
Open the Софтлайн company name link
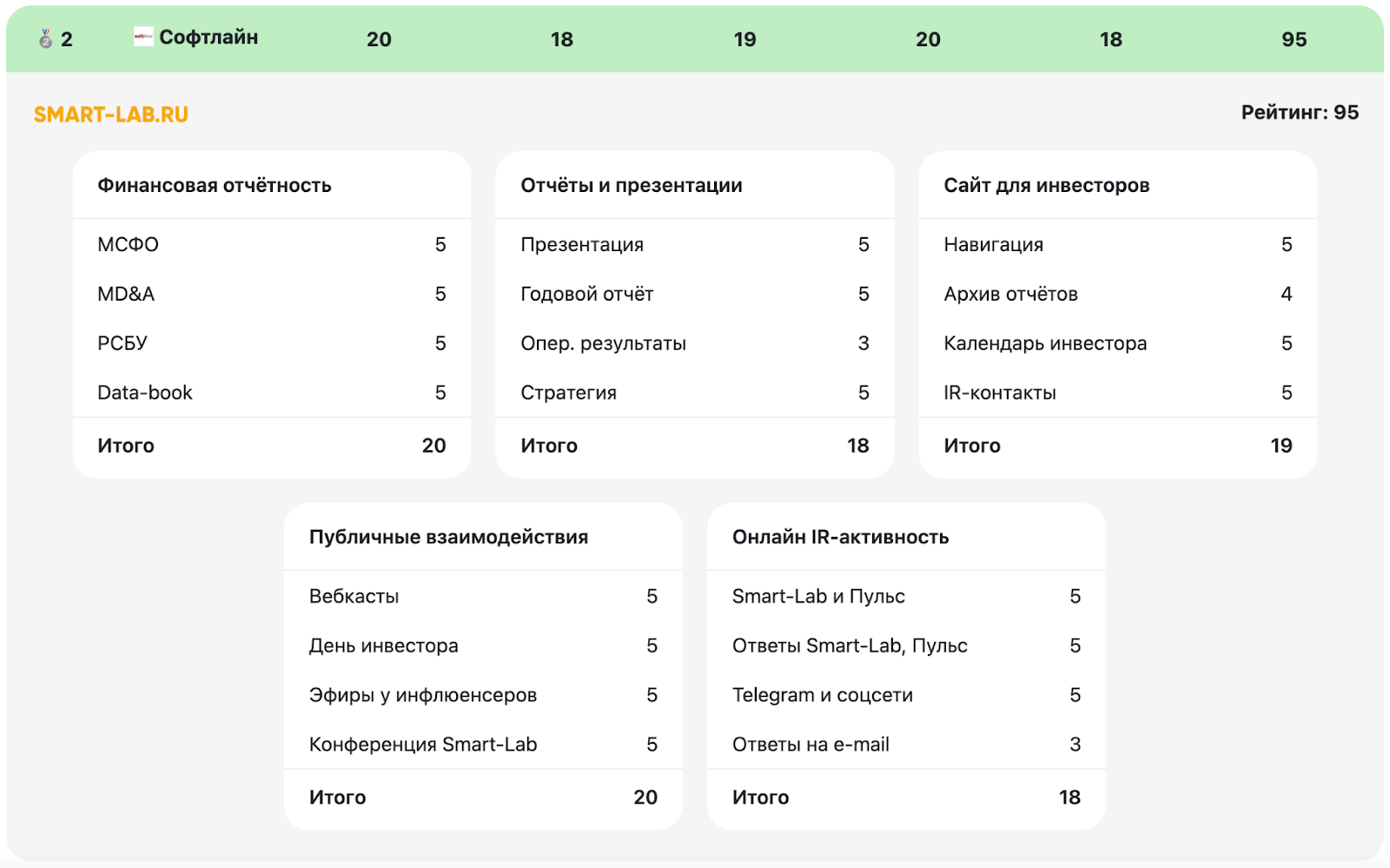click(x=208, y=37)
